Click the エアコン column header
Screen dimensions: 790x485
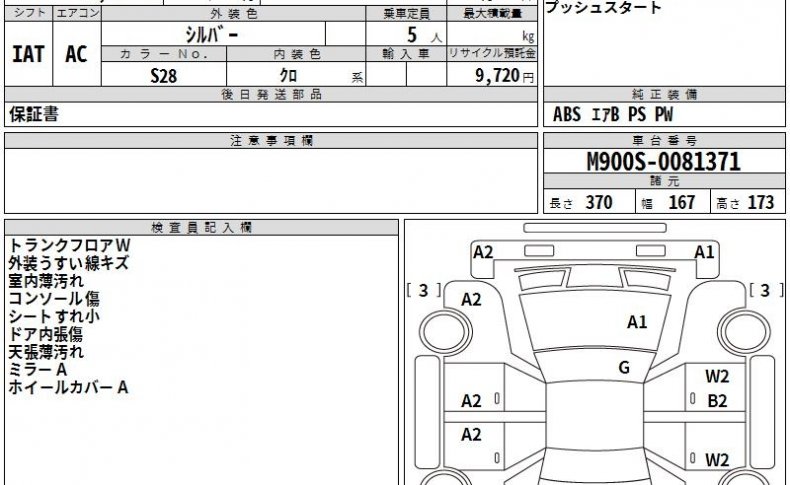click(x=77, y=14)
